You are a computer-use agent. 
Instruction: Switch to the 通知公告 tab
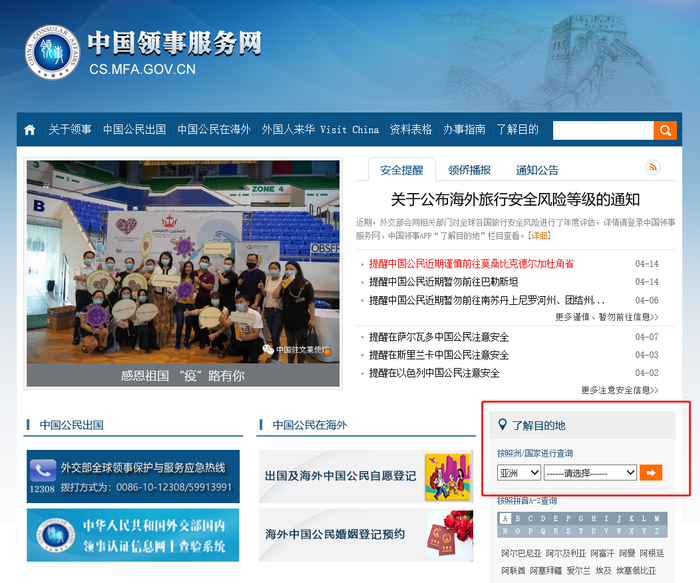tap(537, 170)
